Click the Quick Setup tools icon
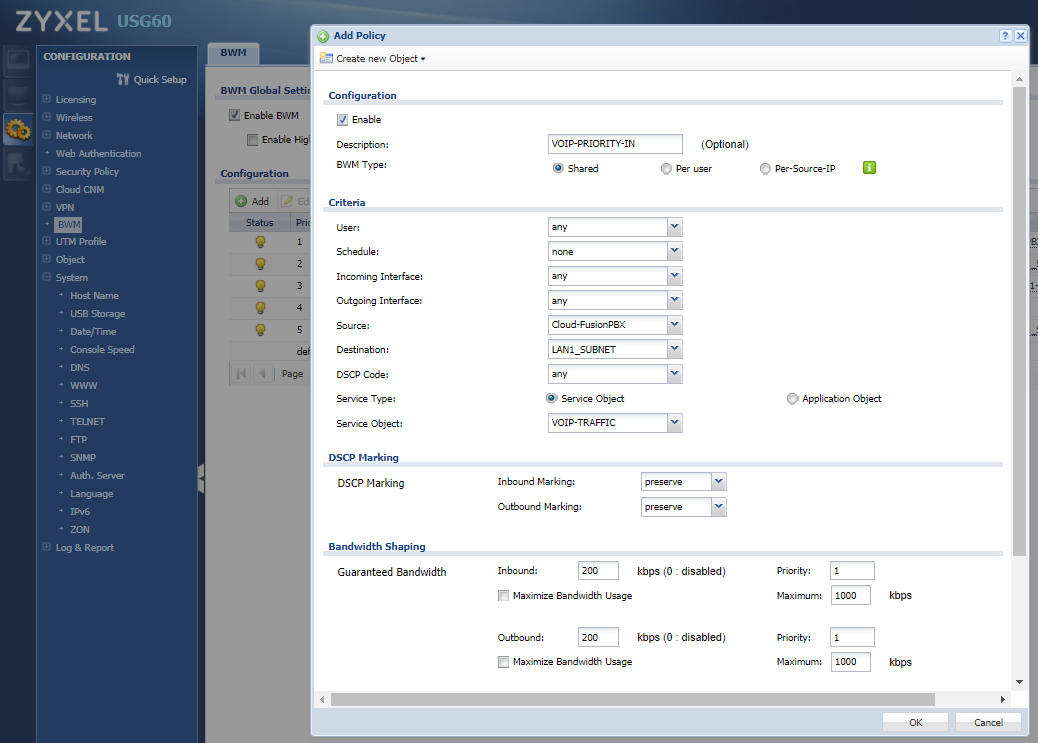1038x743 pixels. (x=123, y=79)
